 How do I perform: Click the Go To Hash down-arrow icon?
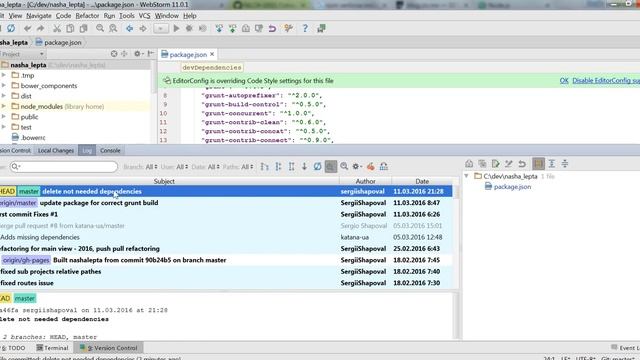coord(304,167)
